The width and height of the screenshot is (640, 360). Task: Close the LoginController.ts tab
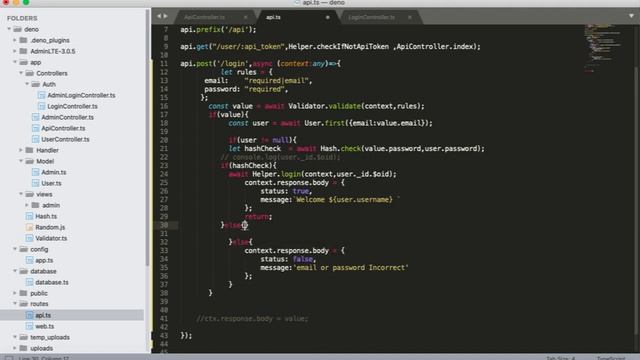410,17
